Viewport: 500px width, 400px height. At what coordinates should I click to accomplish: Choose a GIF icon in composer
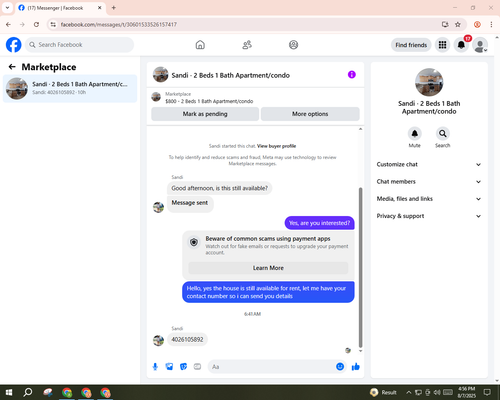(197, 367)
